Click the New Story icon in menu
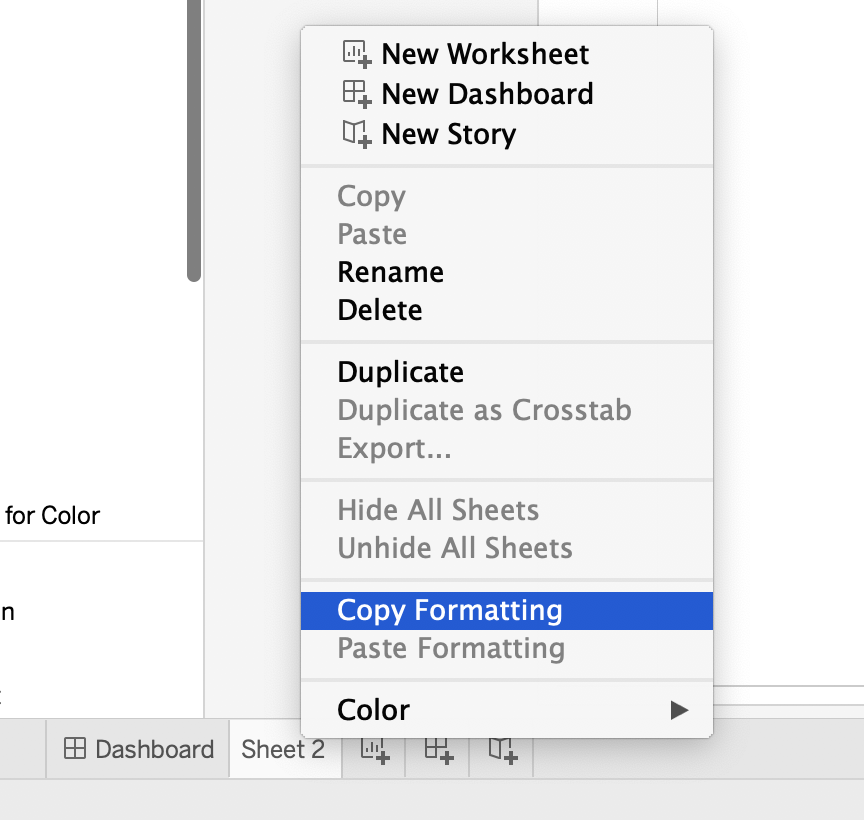Image resolution: width=864 pixels, height=820 pixels. 357,133
